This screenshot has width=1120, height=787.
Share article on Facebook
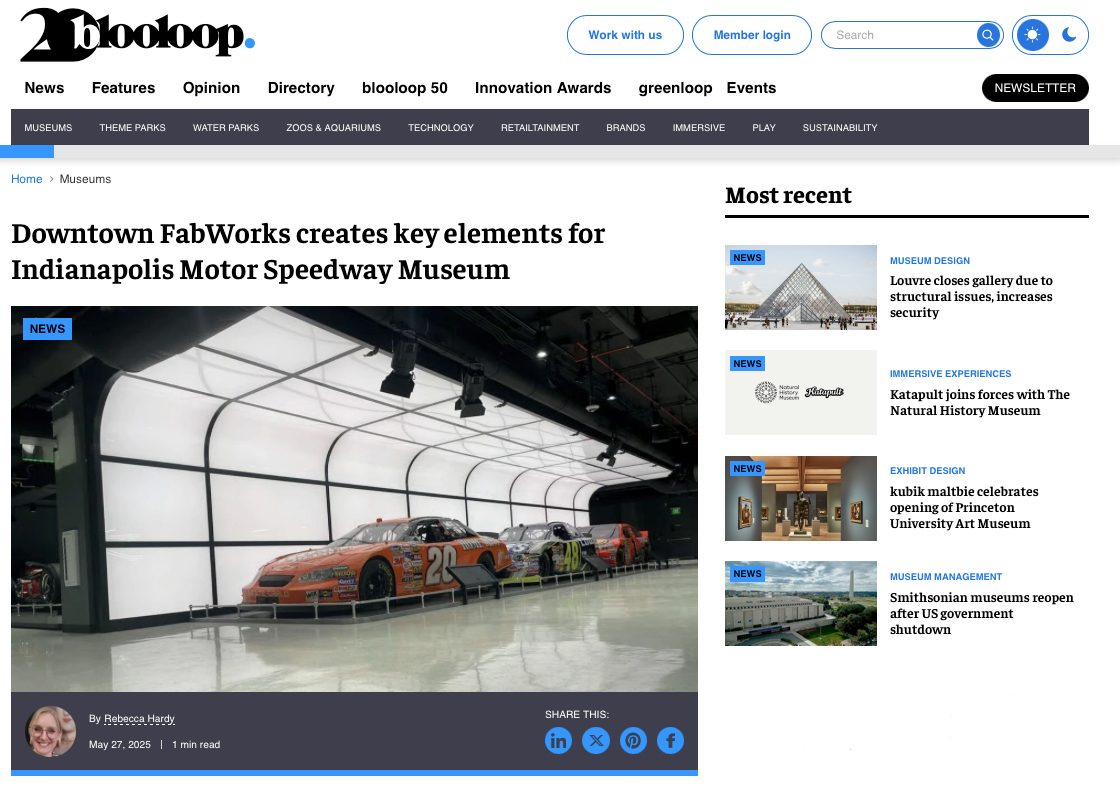(670, 741)
